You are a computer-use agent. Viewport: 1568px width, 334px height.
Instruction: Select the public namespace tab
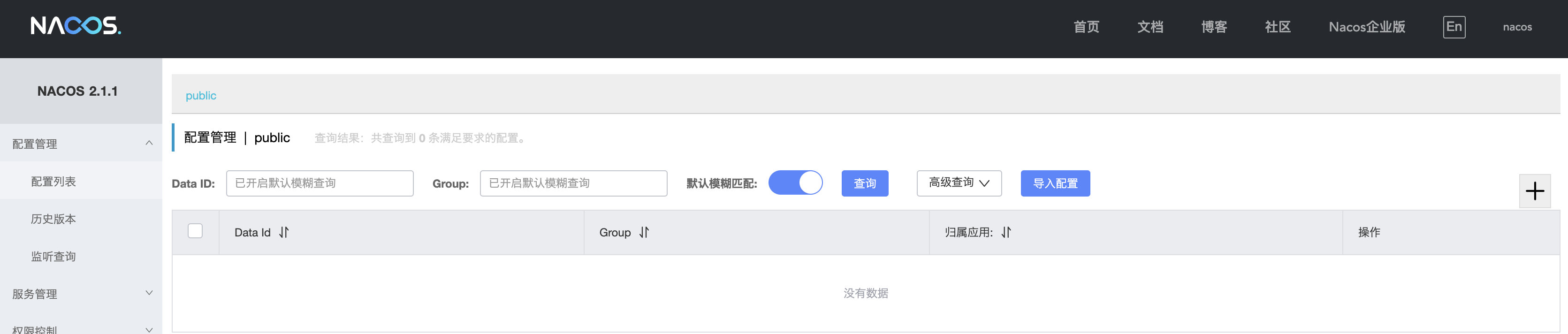click(x=201, y=96)
